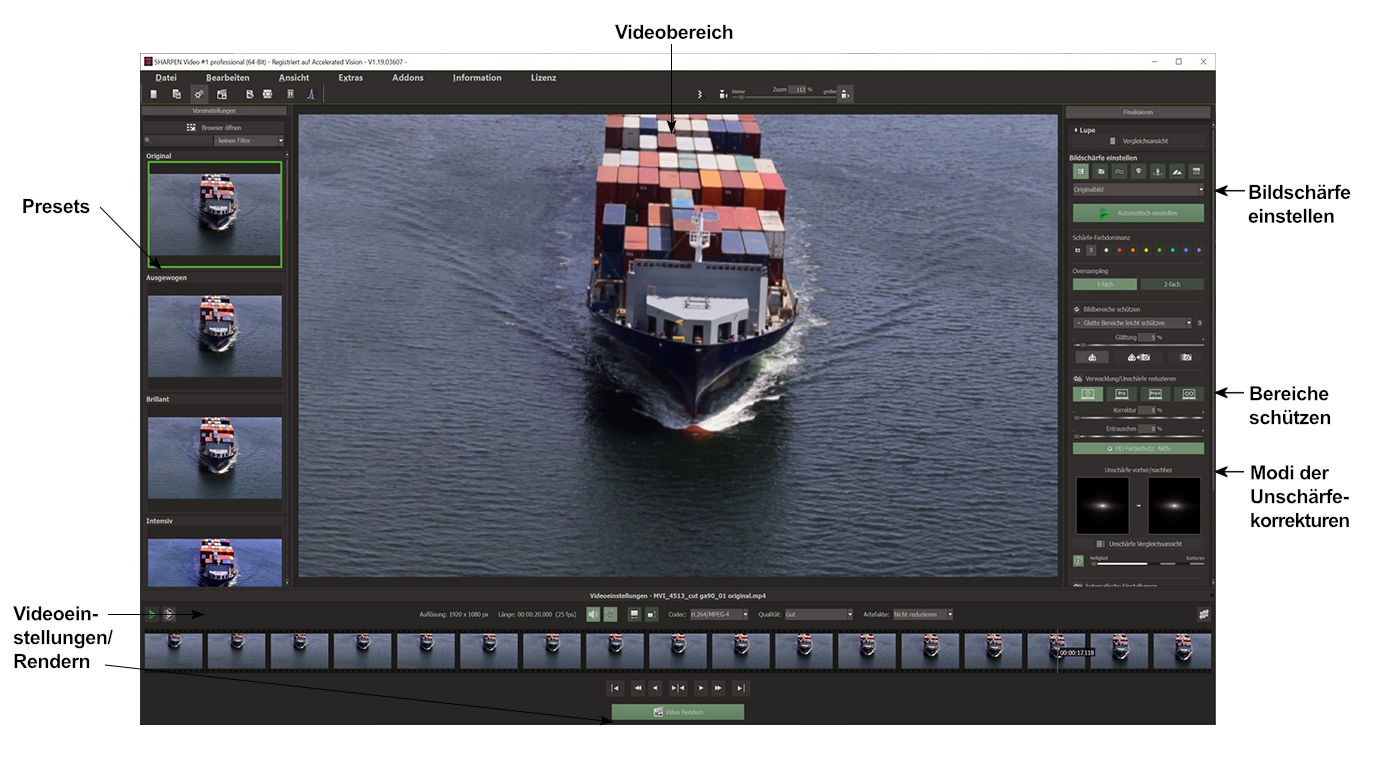Image resolution: width=1386 pixels, height=783 pixels.
Task: Click the mountain icon in the sharpness mode row
Action: pyautogui.click(x=1177, y=171)
